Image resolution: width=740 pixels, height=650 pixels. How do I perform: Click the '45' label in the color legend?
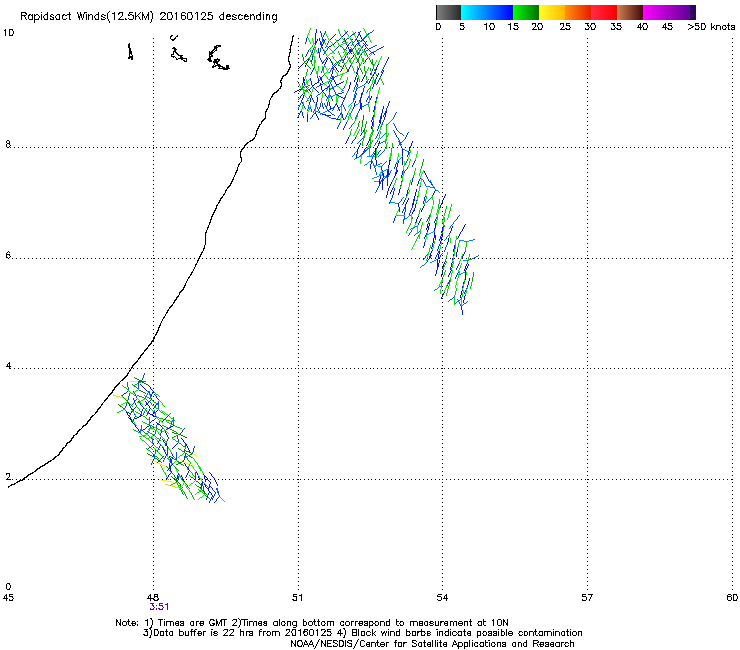(667, 27)
